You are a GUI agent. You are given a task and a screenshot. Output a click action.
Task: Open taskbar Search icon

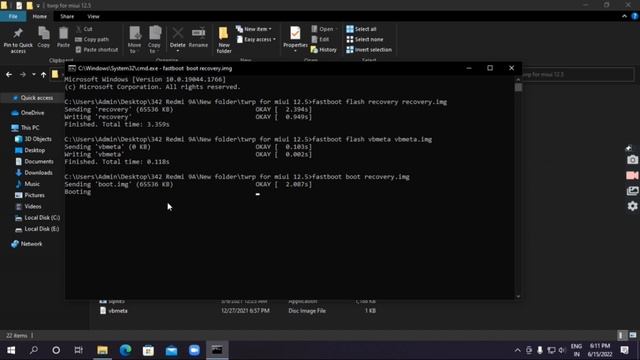(x=34, y=350)
